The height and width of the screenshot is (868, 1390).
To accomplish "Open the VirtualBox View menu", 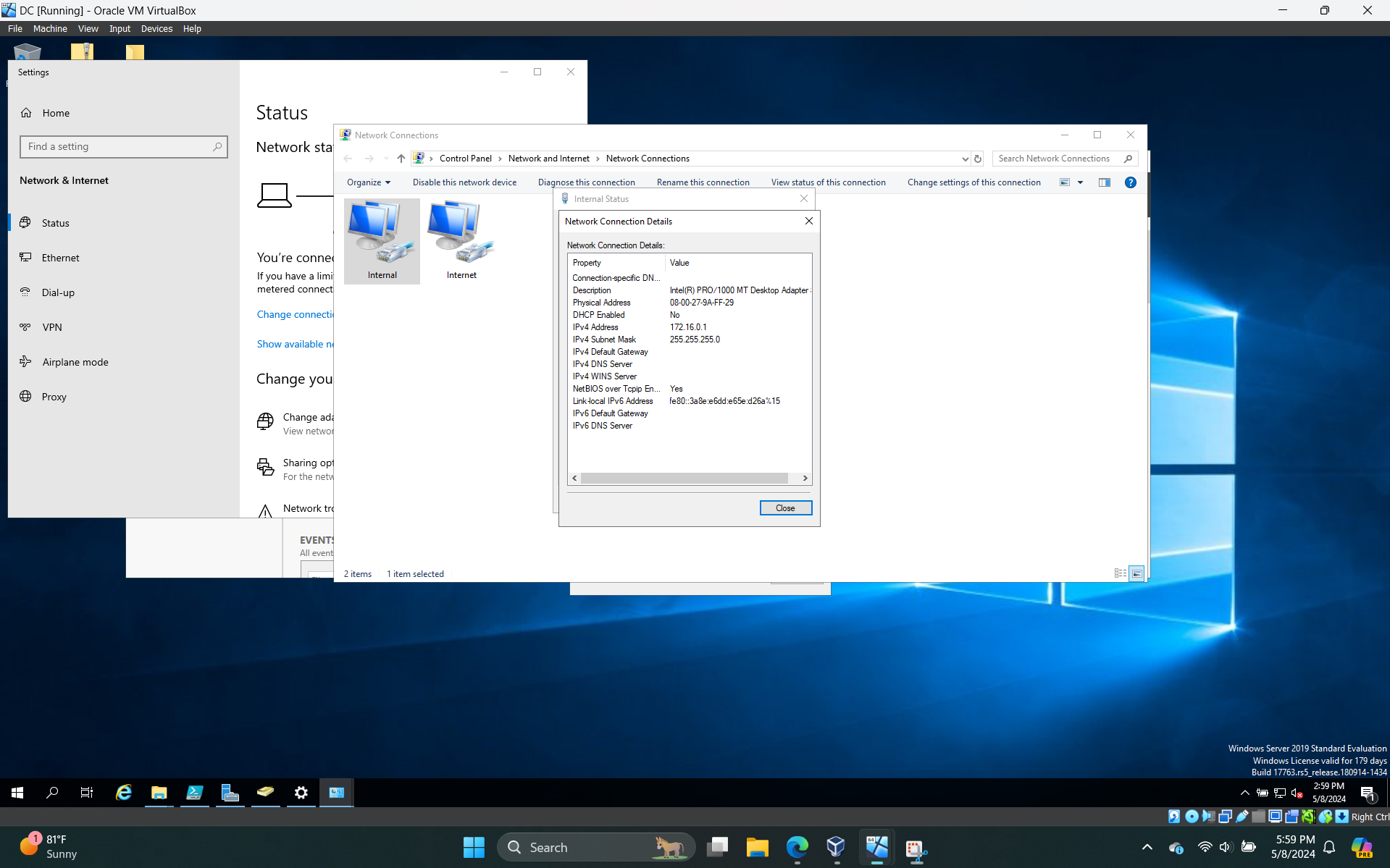I will coord(88,28).
